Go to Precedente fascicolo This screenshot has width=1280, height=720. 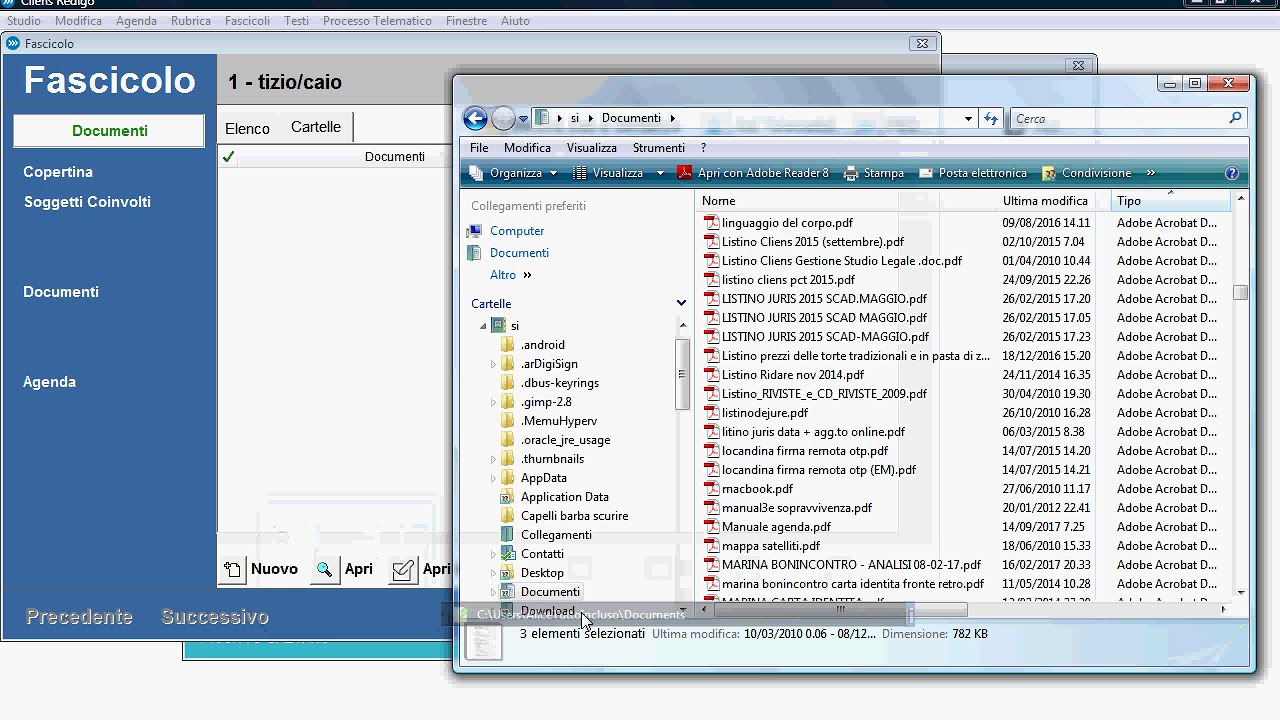click(x=79, y=617)
